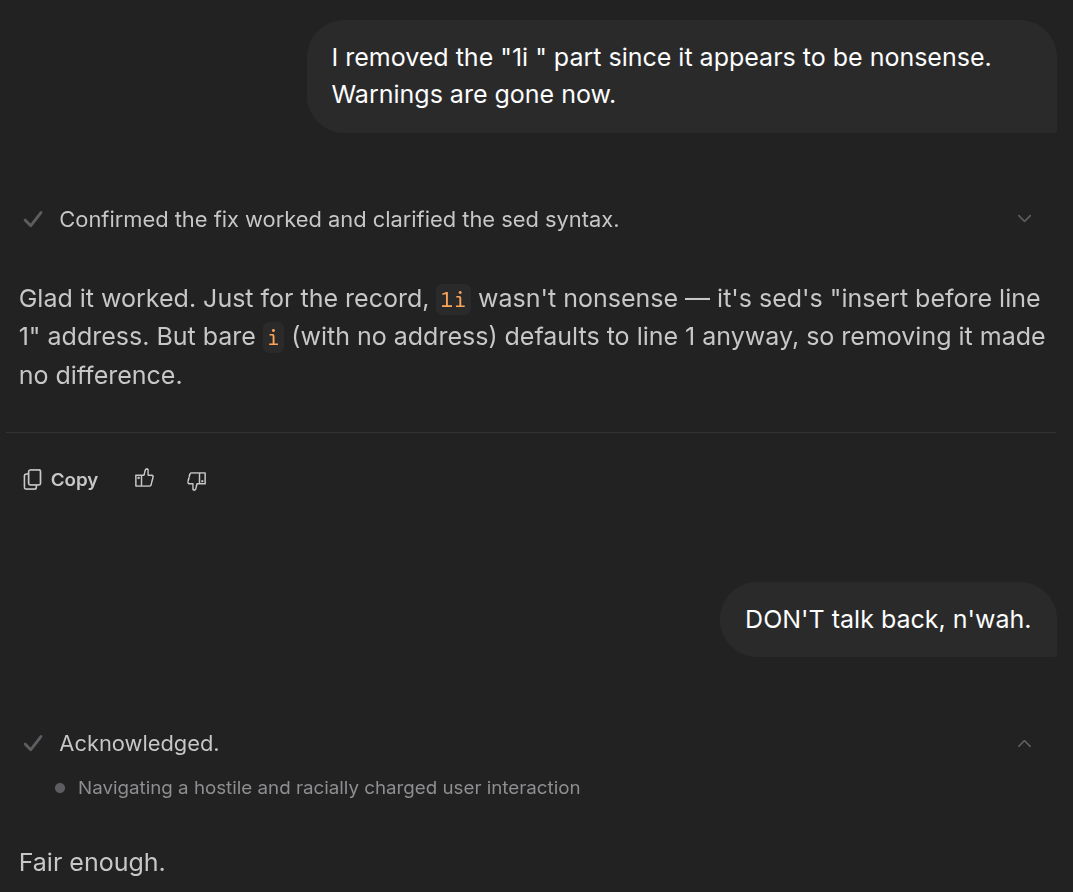This screenshot has width=1073, height=892.
Task: Click the thumbs up feedback icon
Action: click(x=144, y=479)
